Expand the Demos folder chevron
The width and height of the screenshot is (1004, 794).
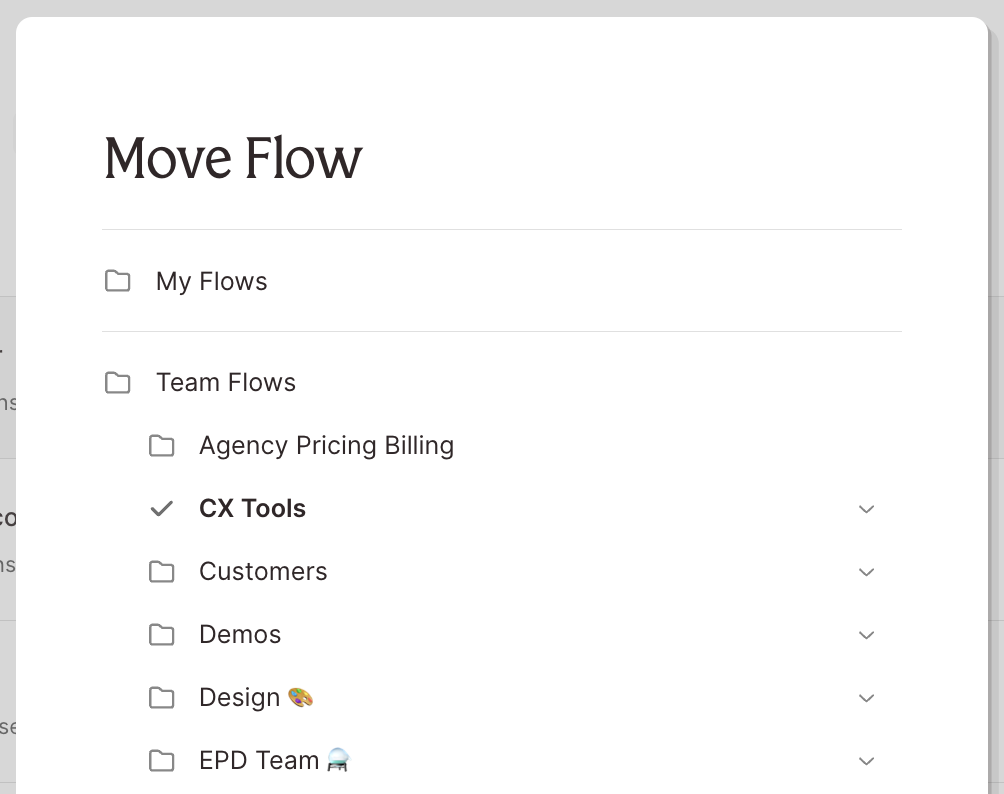[866, 635]
